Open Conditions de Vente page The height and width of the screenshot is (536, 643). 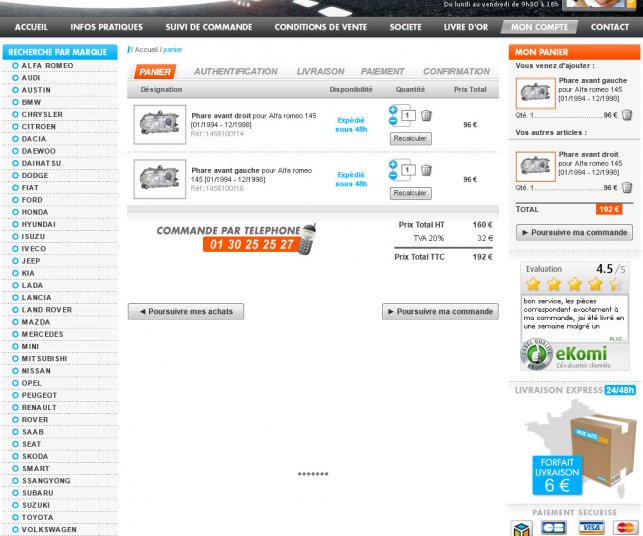[x=321, y=27]
